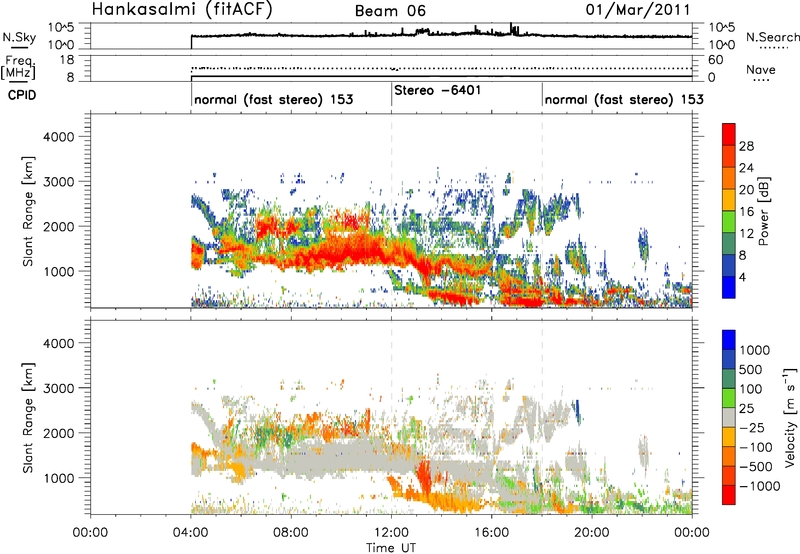Click 'Slant Range [km]' label of velocity panel
Image resolution: width=800 pixels, height=554 pixels.
coord(28,417)
